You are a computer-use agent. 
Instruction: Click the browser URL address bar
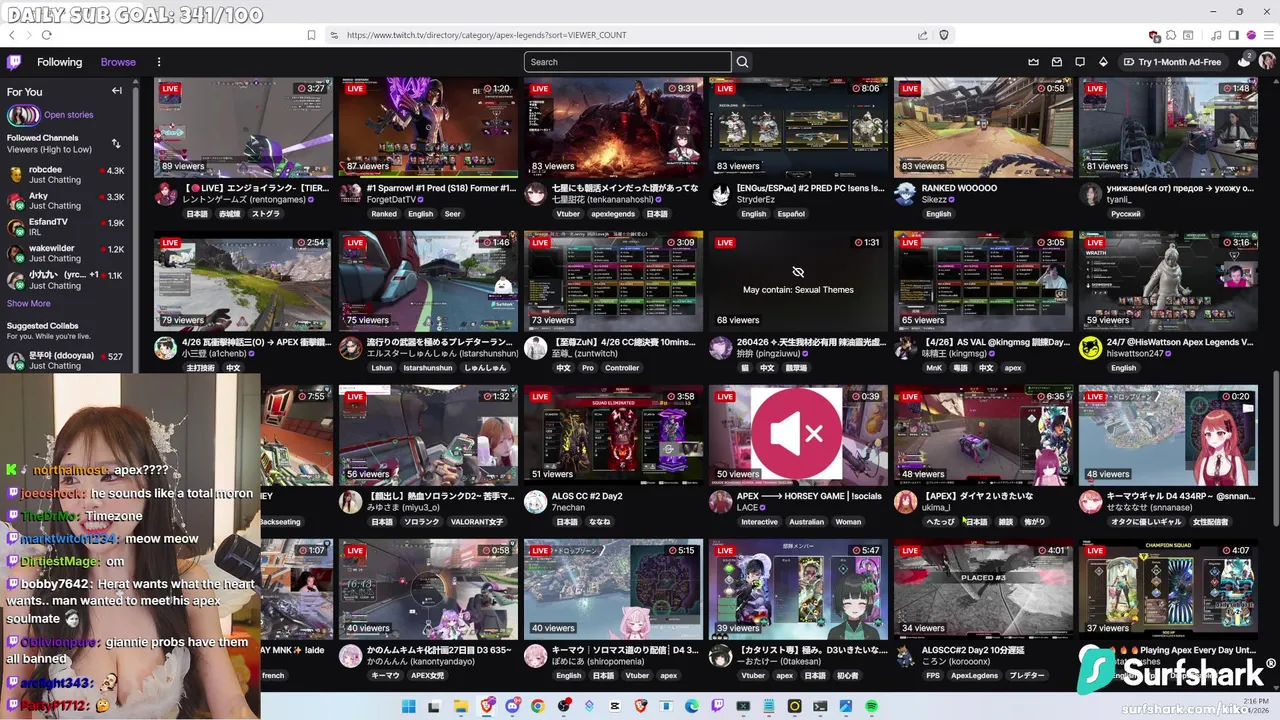(x=620, y=35)
